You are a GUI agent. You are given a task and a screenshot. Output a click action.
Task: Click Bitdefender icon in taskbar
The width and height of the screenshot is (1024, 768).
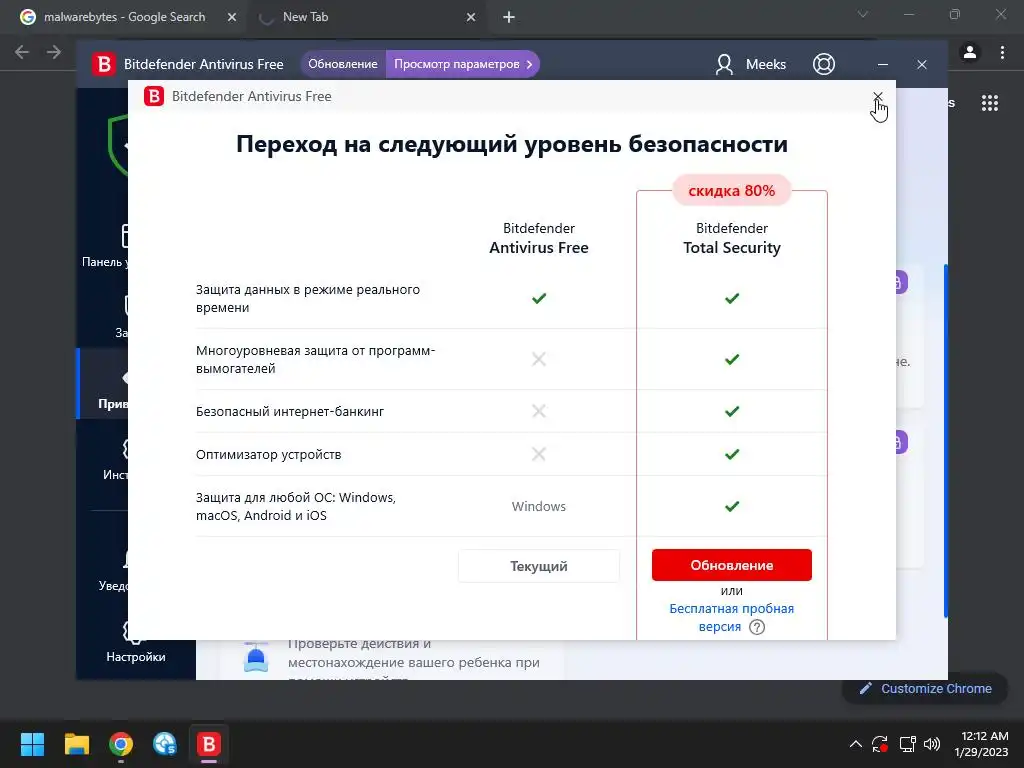[x=209, y=744]
